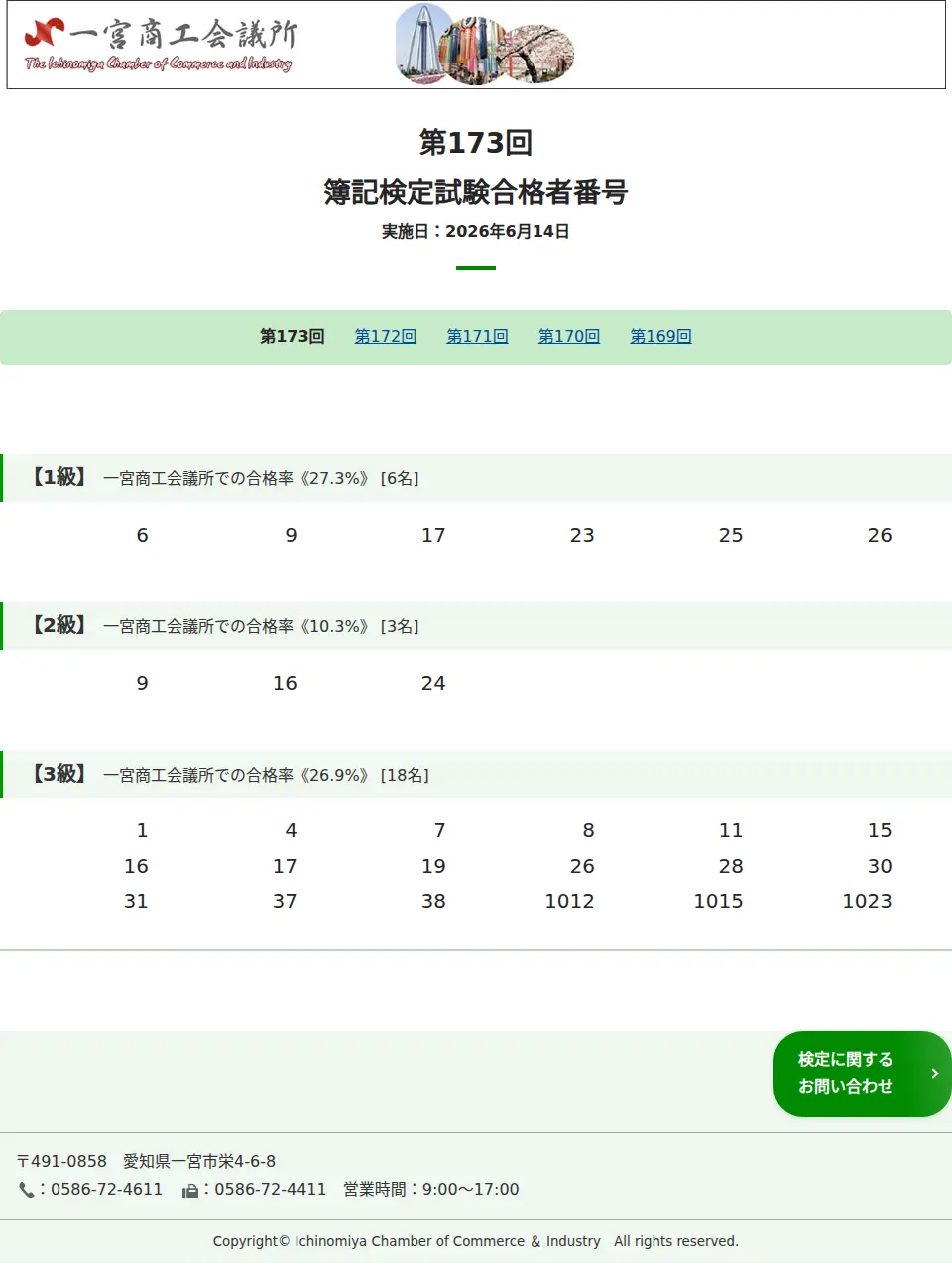Click the fax icon in the footer
The width and height of the screenshot is (952, 1264).
(190, 1190)
